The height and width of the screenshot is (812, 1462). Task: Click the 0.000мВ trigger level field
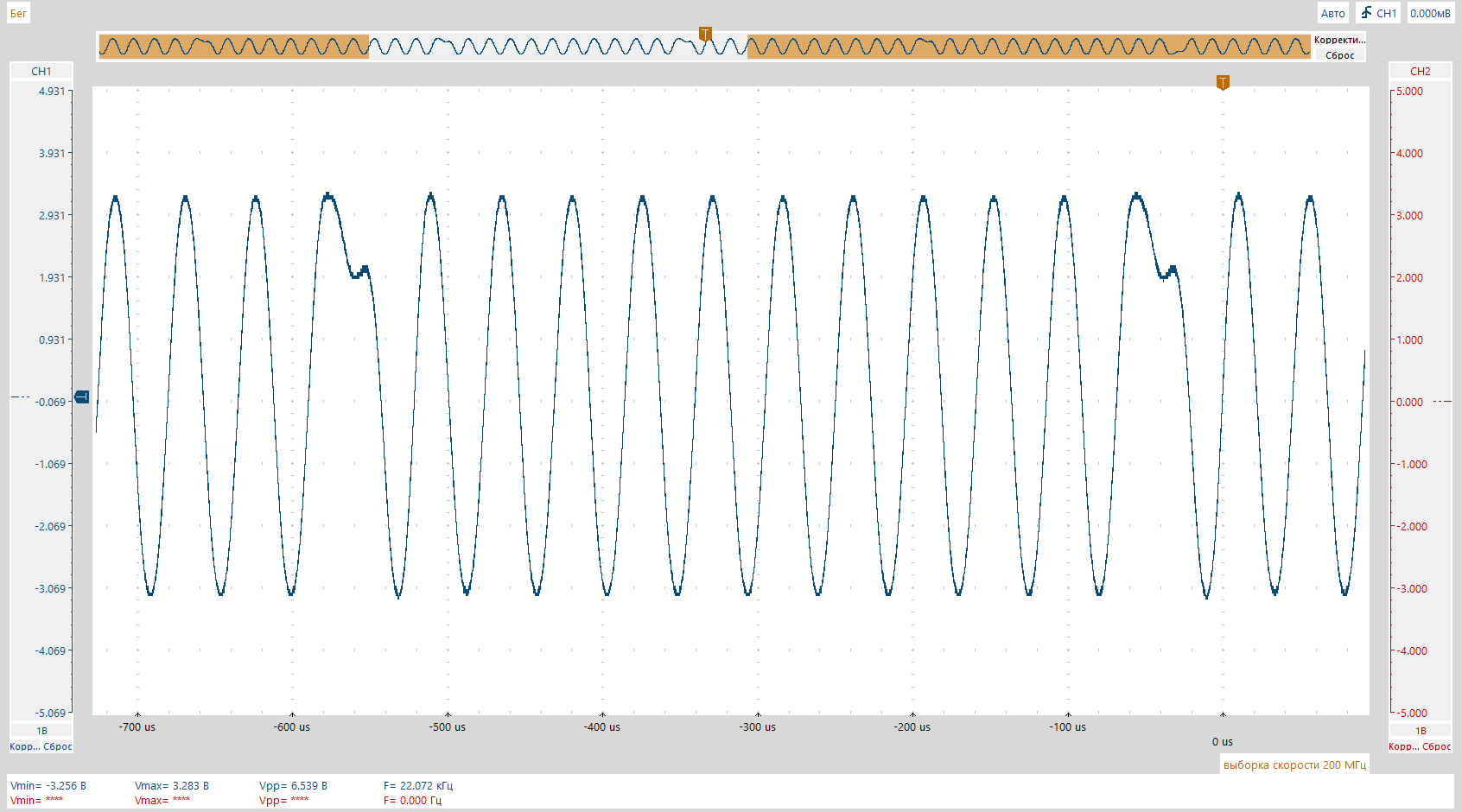pyautogui.click(x=1430, y=13)
